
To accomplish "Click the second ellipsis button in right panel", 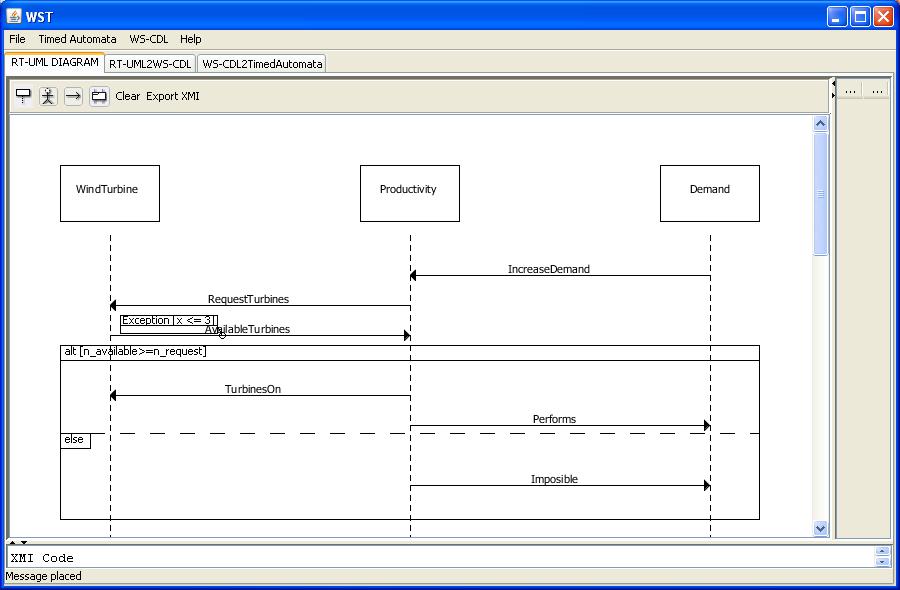I will 877,91.
